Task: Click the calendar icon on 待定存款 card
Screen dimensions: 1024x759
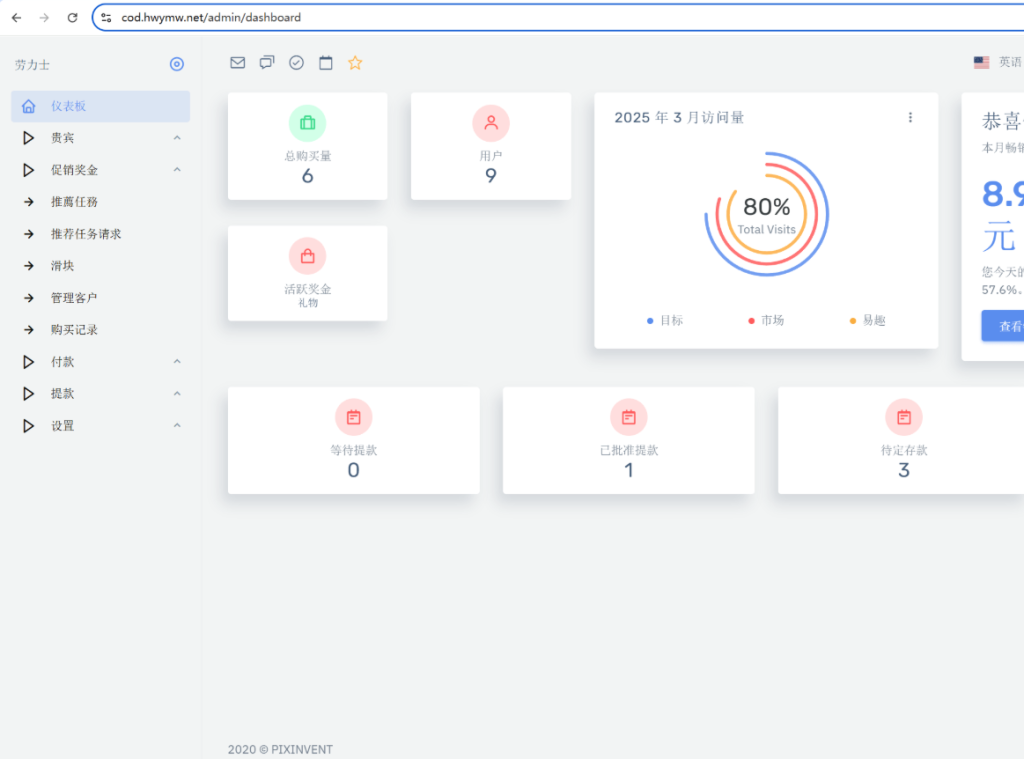Action: pyautogui.click(x=904, y=417)
